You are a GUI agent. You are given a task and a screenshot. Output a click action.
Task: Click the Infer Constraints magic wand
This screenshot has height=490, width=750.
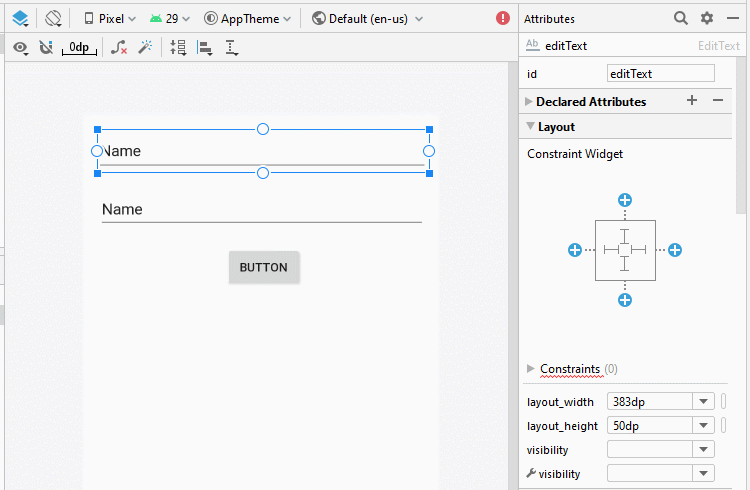[145, 47]
